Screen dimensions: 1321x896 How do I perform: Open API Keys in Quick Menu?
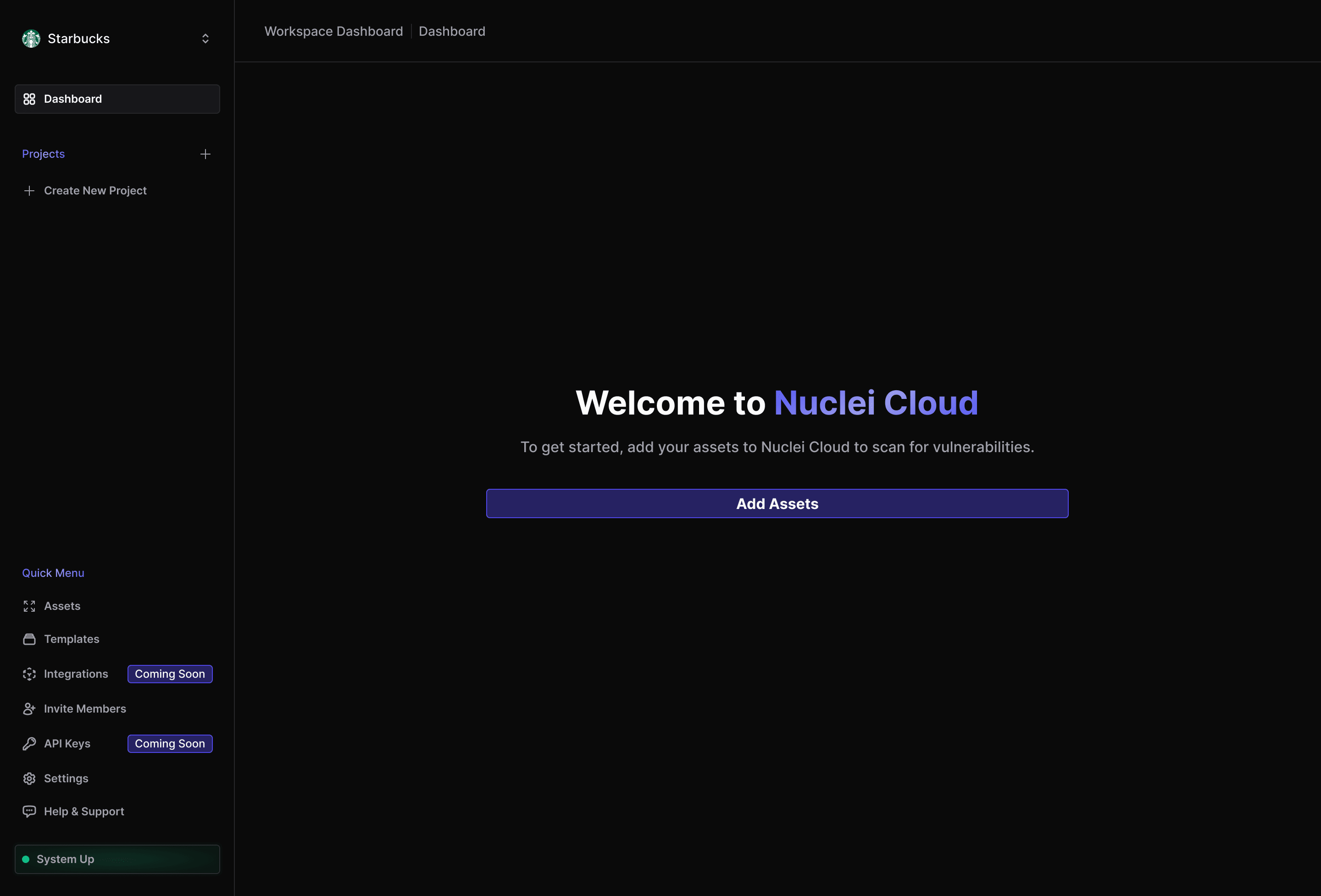(67, 744)
